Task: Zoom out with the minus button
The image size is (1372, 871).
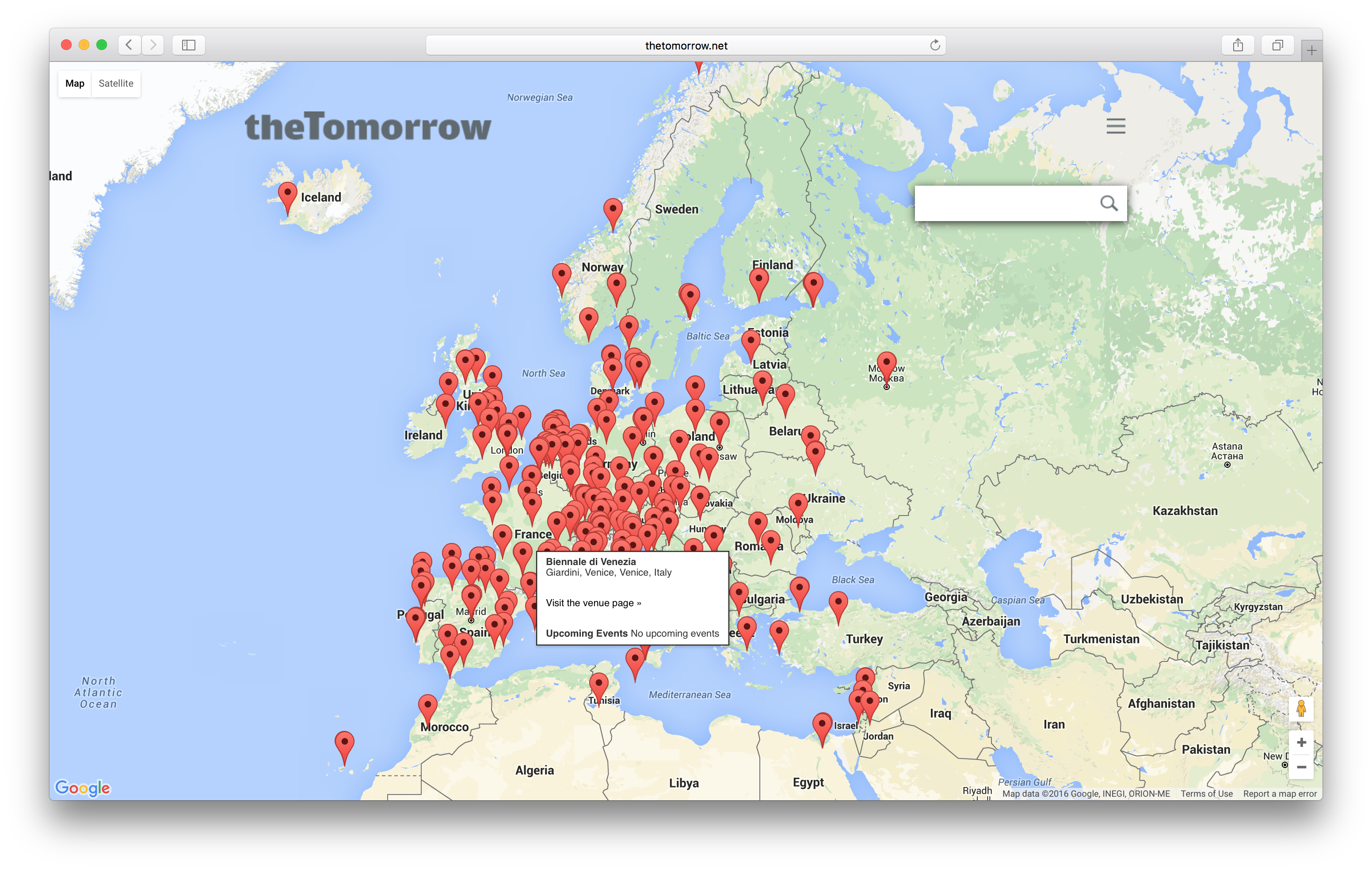Action: [1301, 767]
